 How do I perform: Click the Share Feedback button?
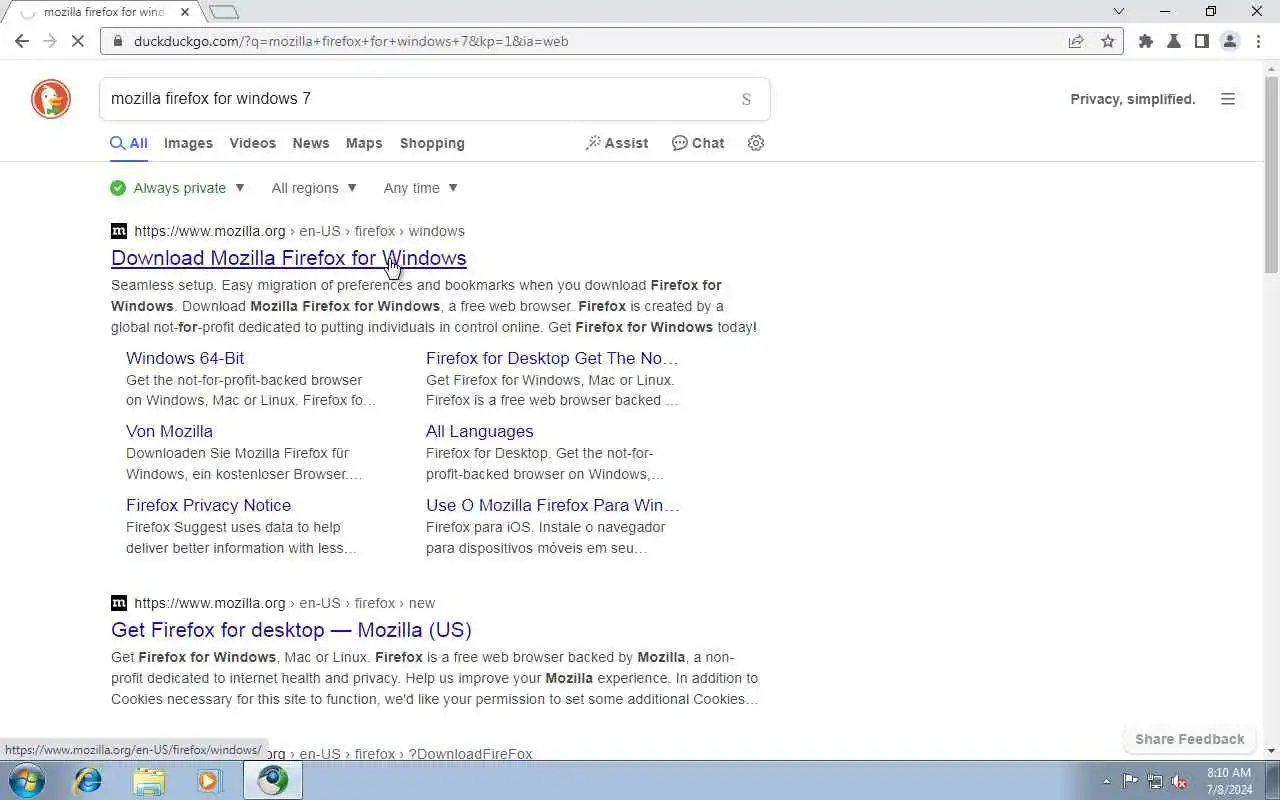(1190, 739)
